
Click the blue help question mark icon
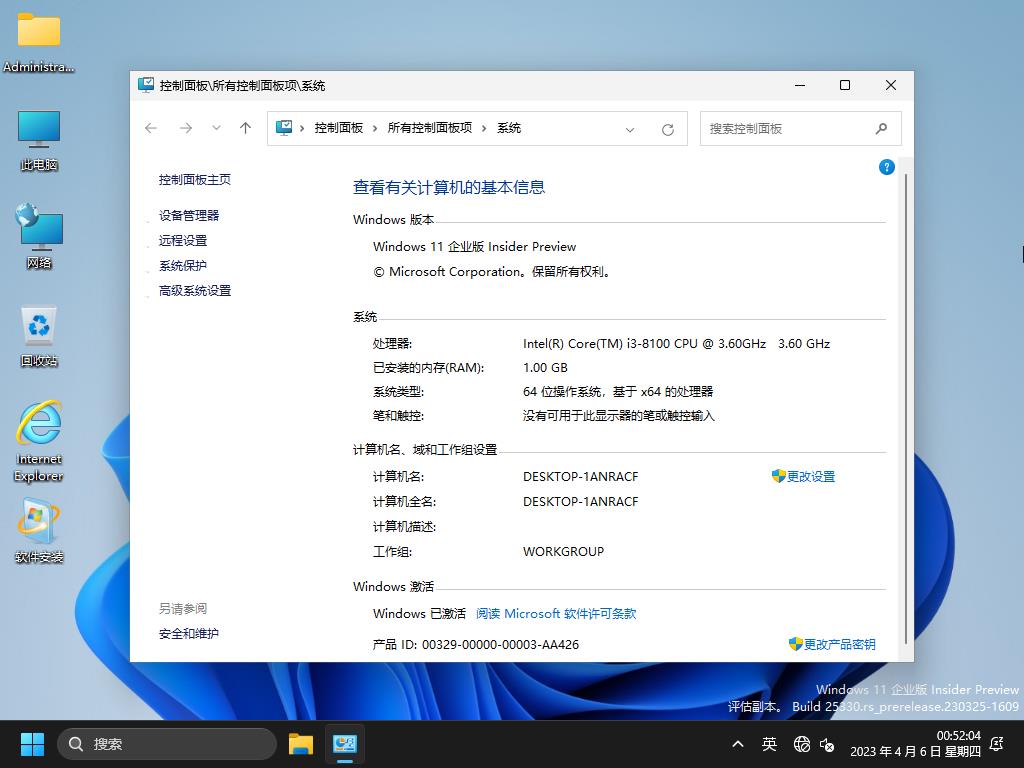(x=886, y=167)
